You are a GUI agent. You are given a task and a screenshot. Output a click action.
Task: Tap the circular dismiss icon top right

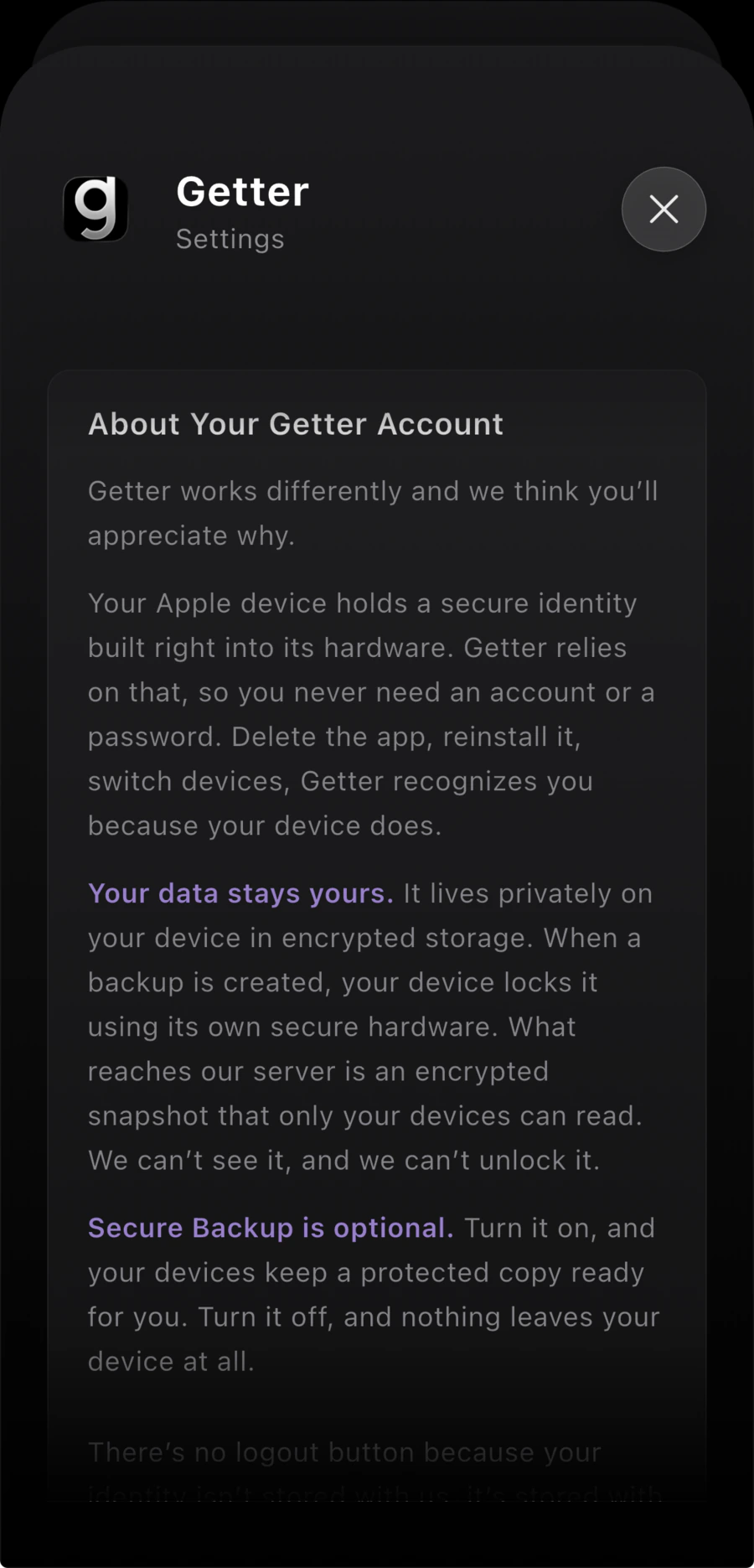(x=664, y=210)
